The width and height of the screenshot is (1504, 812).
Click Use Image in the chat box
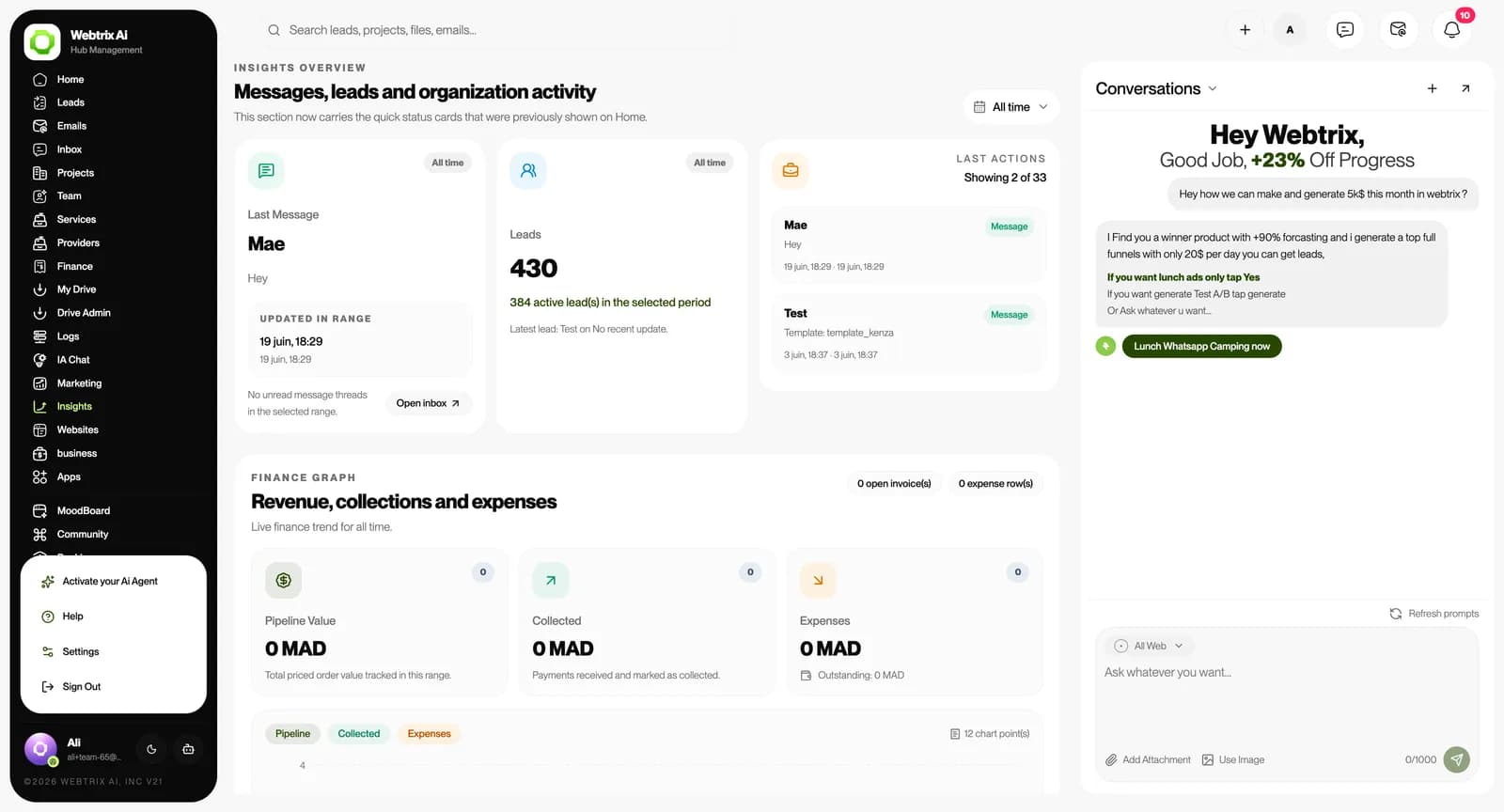click(1233, 759)
